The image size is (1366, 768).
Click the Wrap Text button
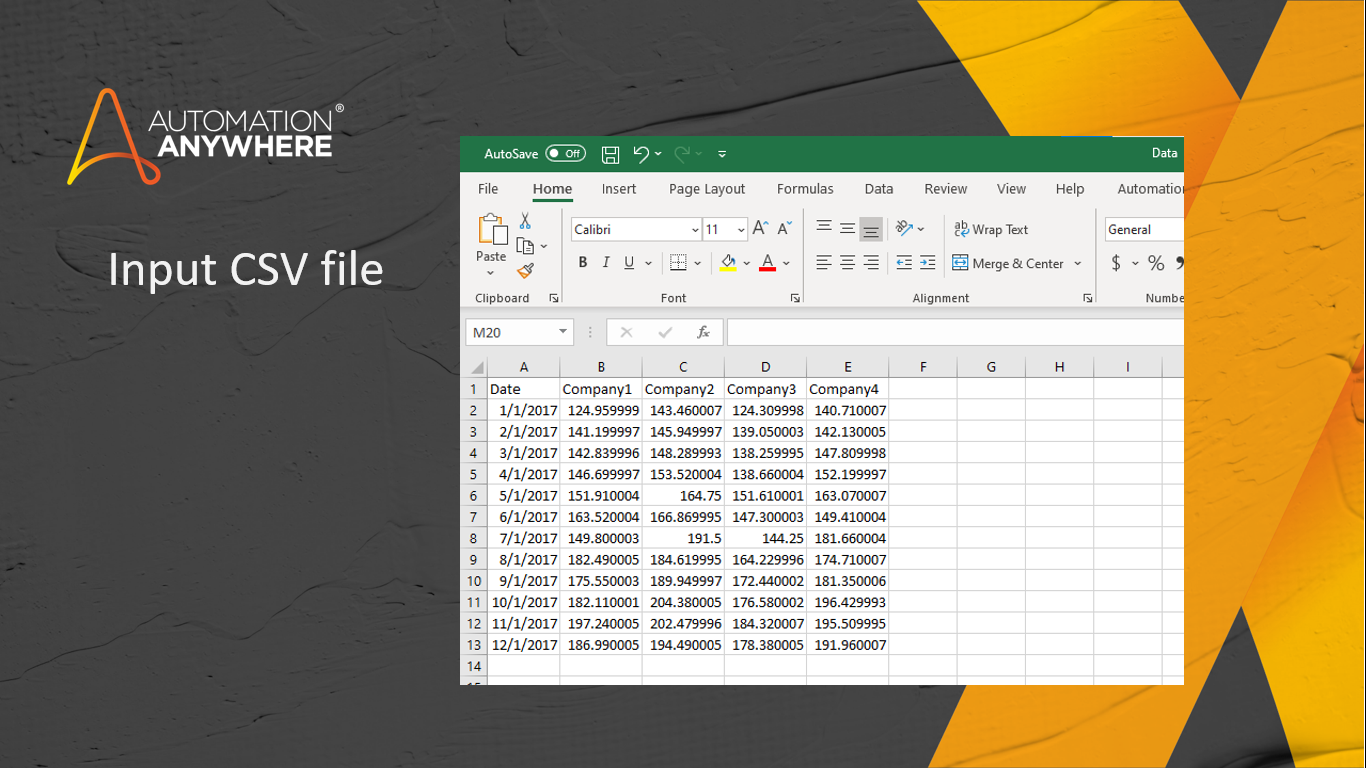coord(991,229)
